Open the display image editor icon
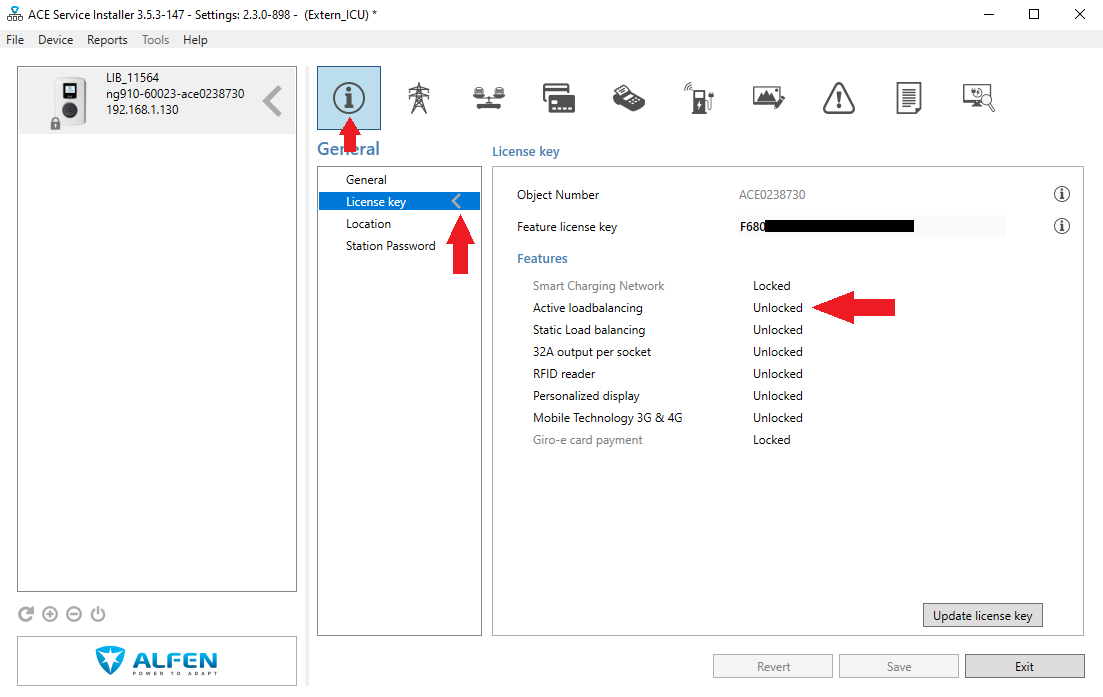 [x=768, y=98]
